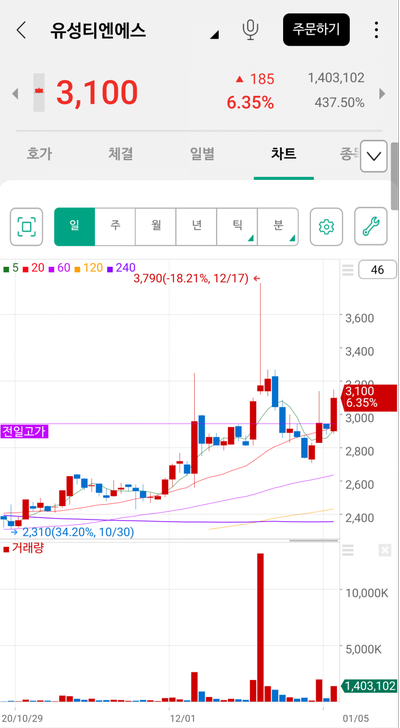Tap the 12/01 date axis label
Image resolution: width=400 pixels, height=728 pixels.
point(183,718)
